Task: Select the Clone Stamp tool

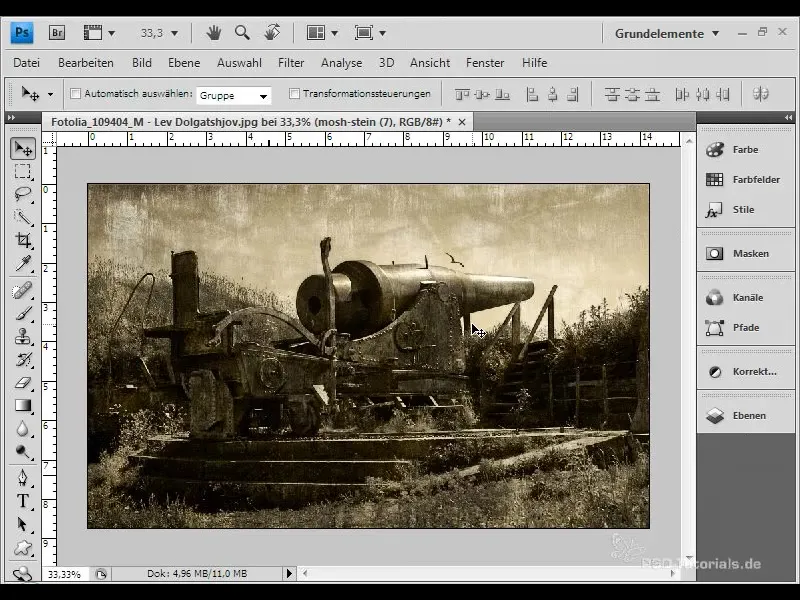Action: [x=23, y=336]
